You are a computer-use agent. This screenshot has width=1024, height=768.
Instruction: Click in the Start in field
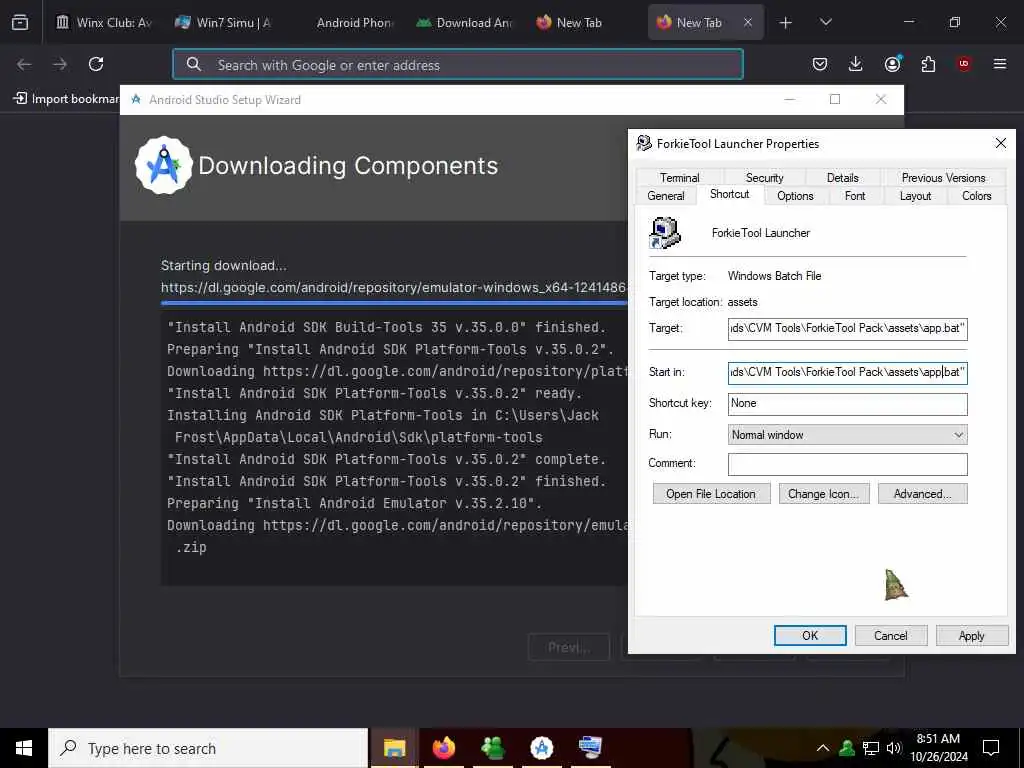tap(847, 372)
